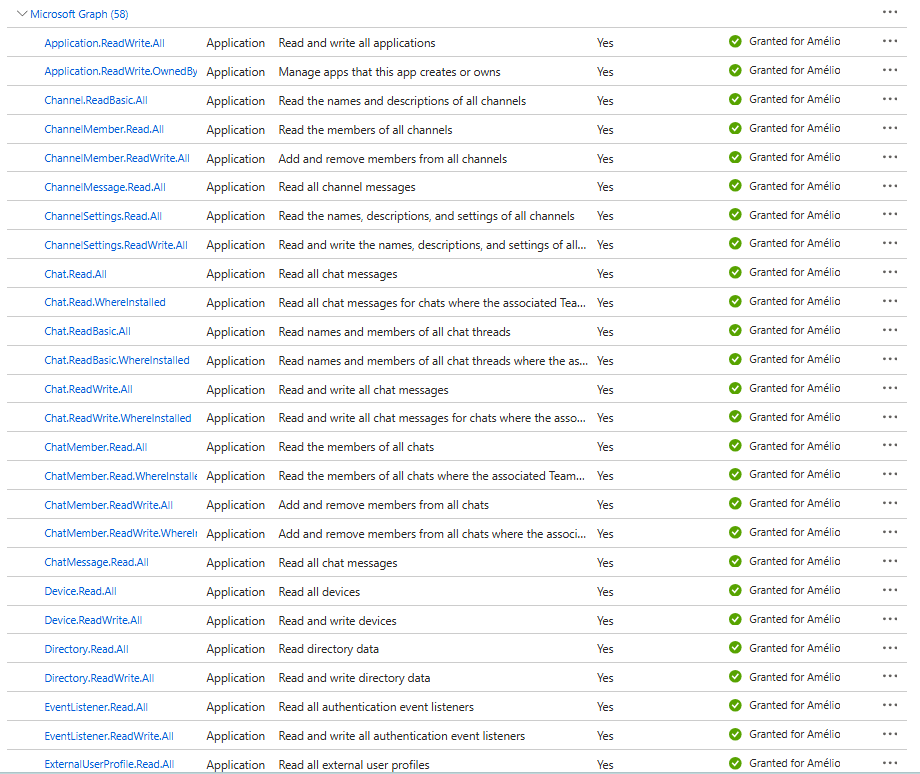Click green granted checkmark for Application.ReadWrite.All

pyautogui.click(x=735, y=41)
